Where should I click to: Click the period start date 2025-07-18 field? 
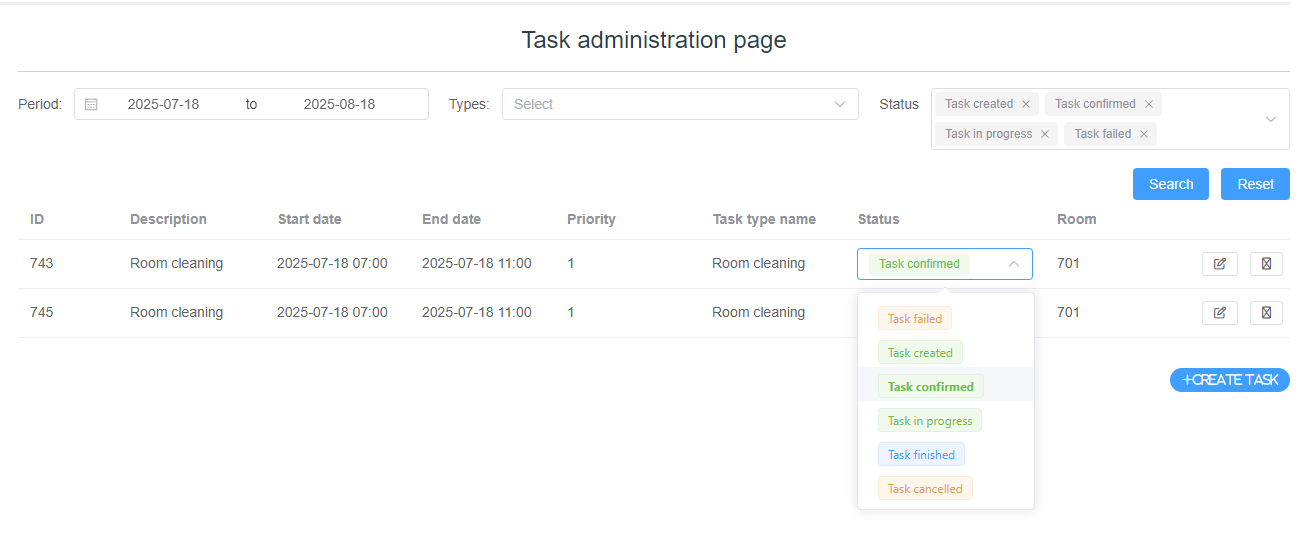pyautogui.click(x=163, y=104)
